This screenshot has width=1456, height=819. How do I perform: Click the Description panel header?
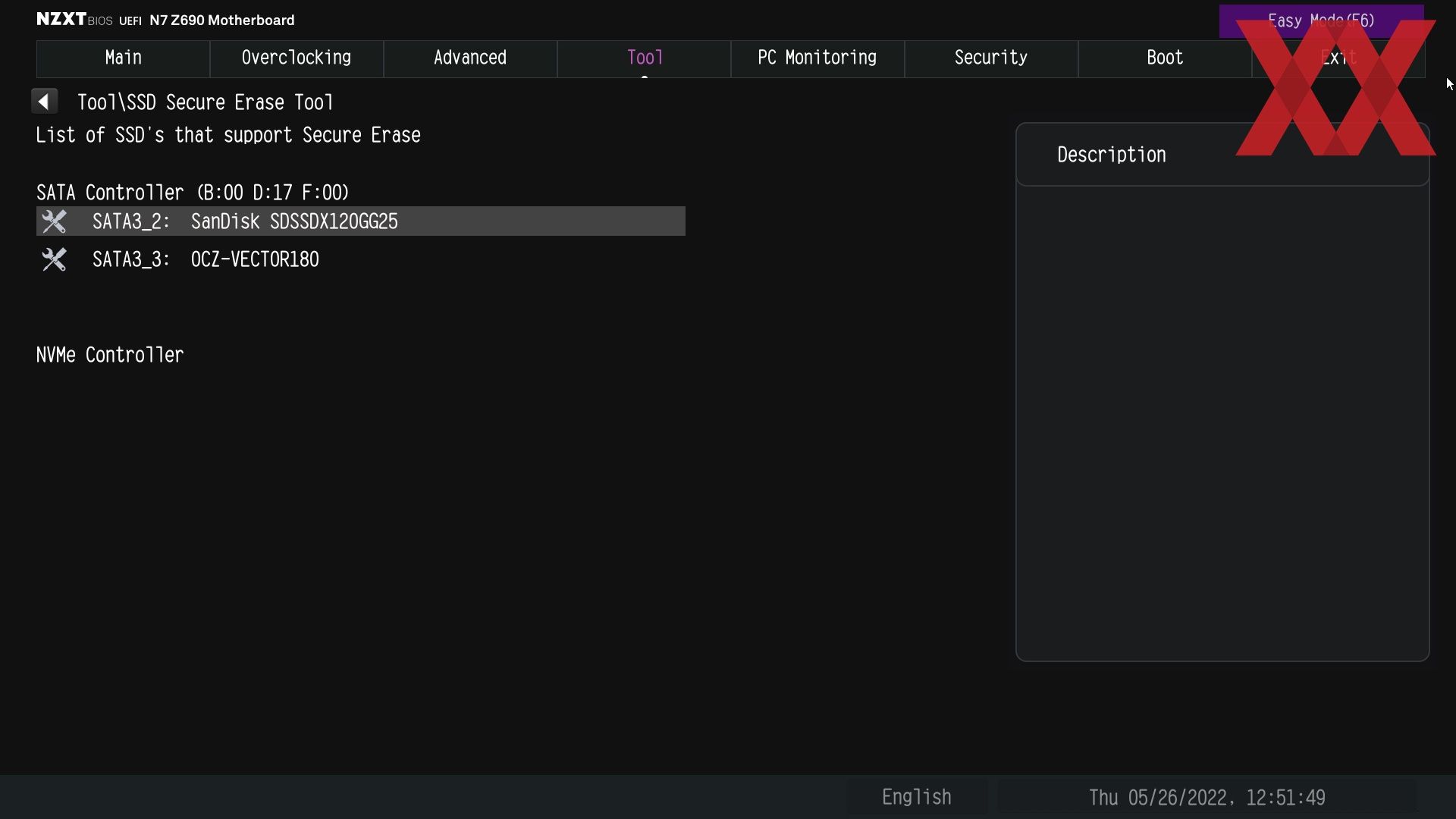(x=1222, y=155)
